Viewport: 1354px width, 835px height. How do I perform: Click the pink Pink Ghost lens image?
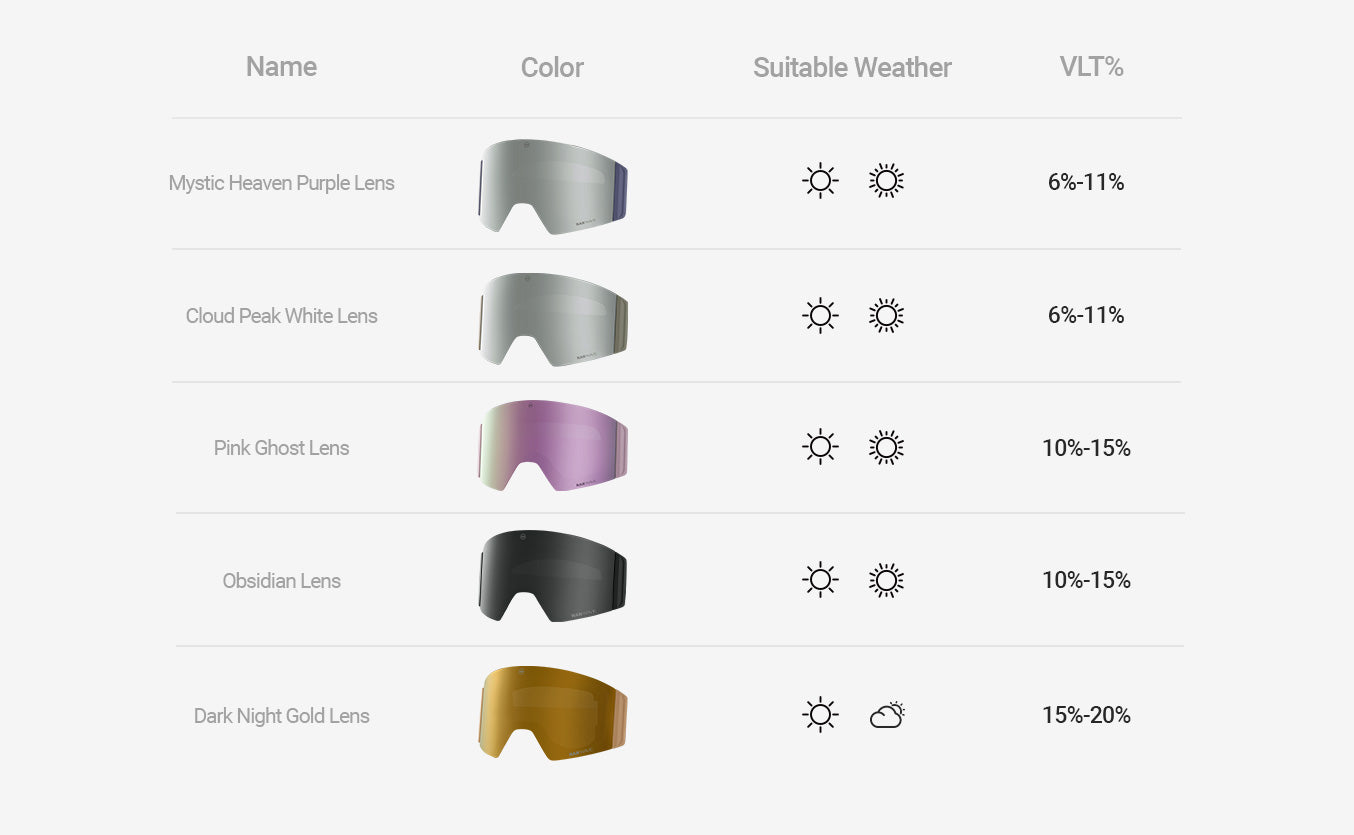pos(552,446)
